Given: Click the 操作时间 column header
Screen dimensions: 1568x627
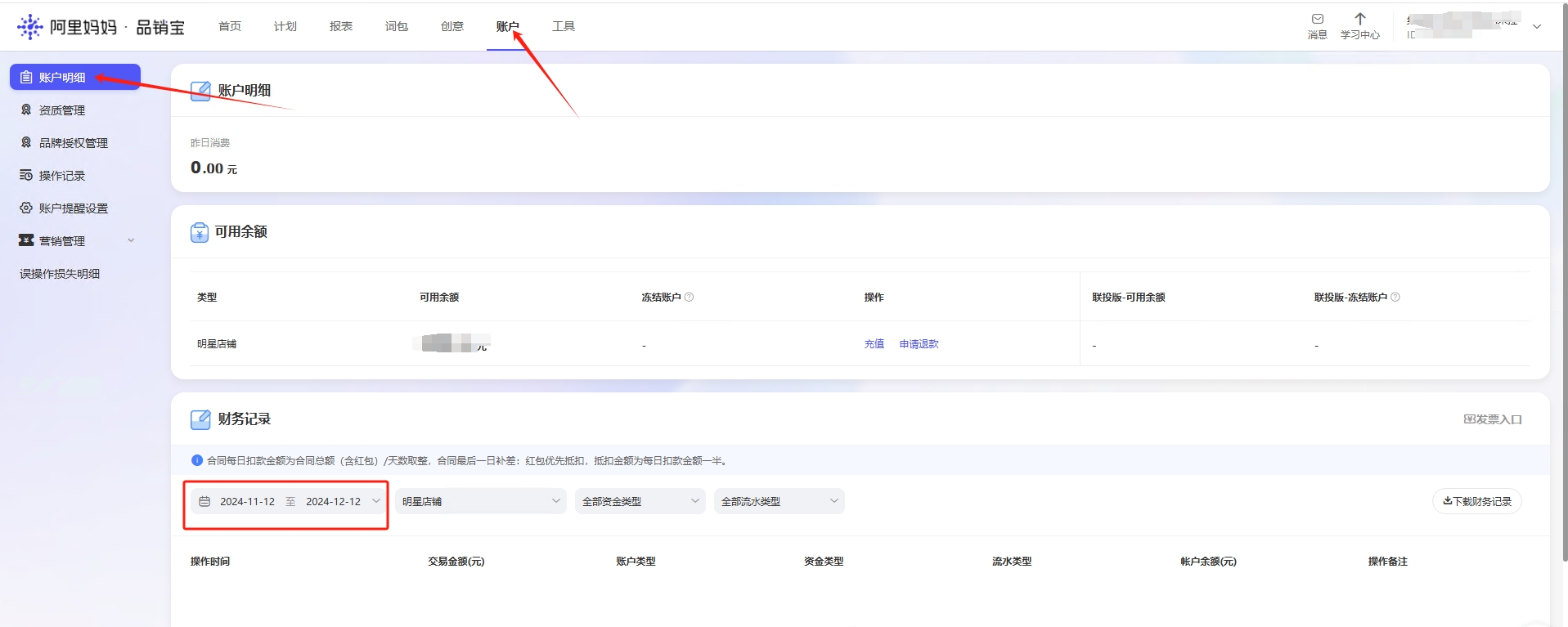Looking at the screenshot, I should tap(210, 562).
